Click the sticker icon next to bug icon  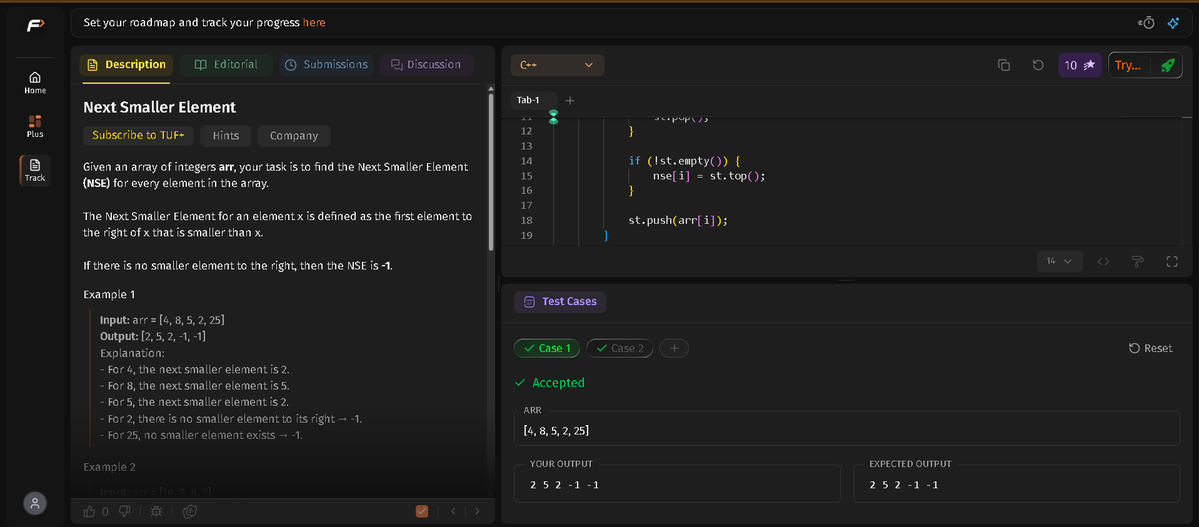point(190,511)
